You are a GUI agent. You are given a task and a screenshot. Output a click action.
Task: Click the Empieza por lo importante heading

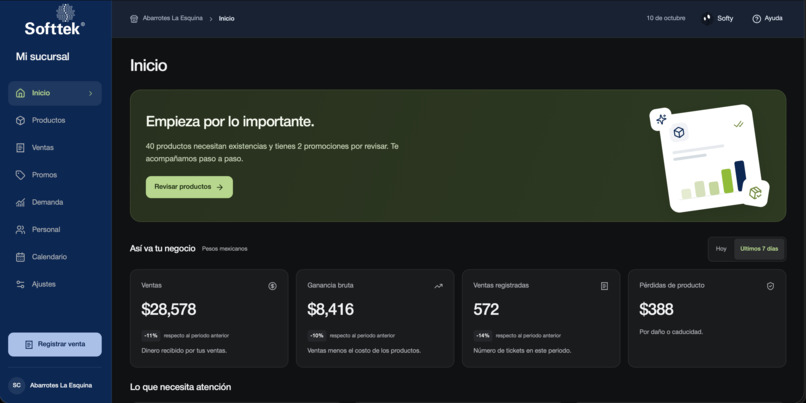tap(230, 122)
